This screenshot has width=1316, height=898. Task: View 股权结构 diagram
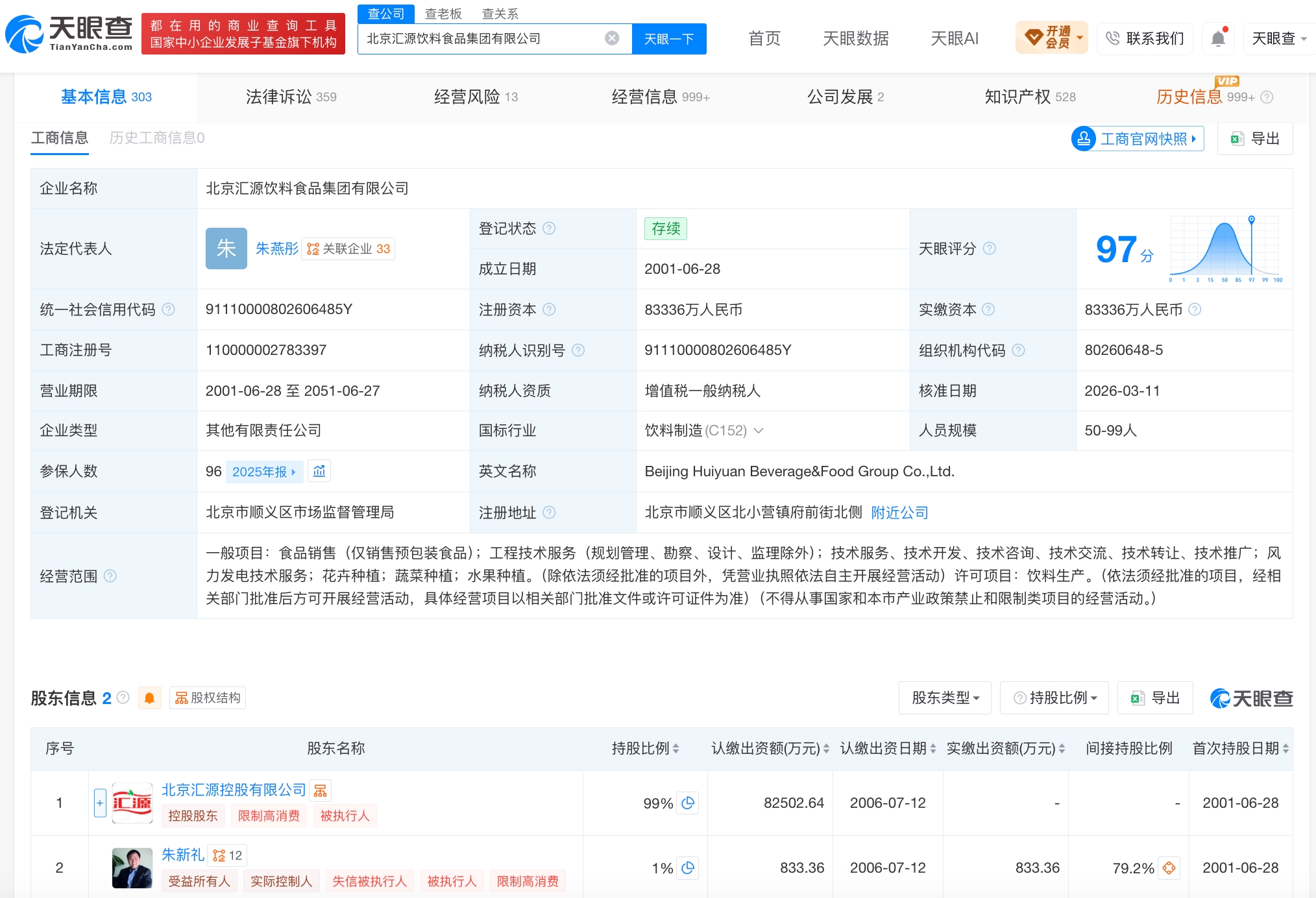coord(208,698)
